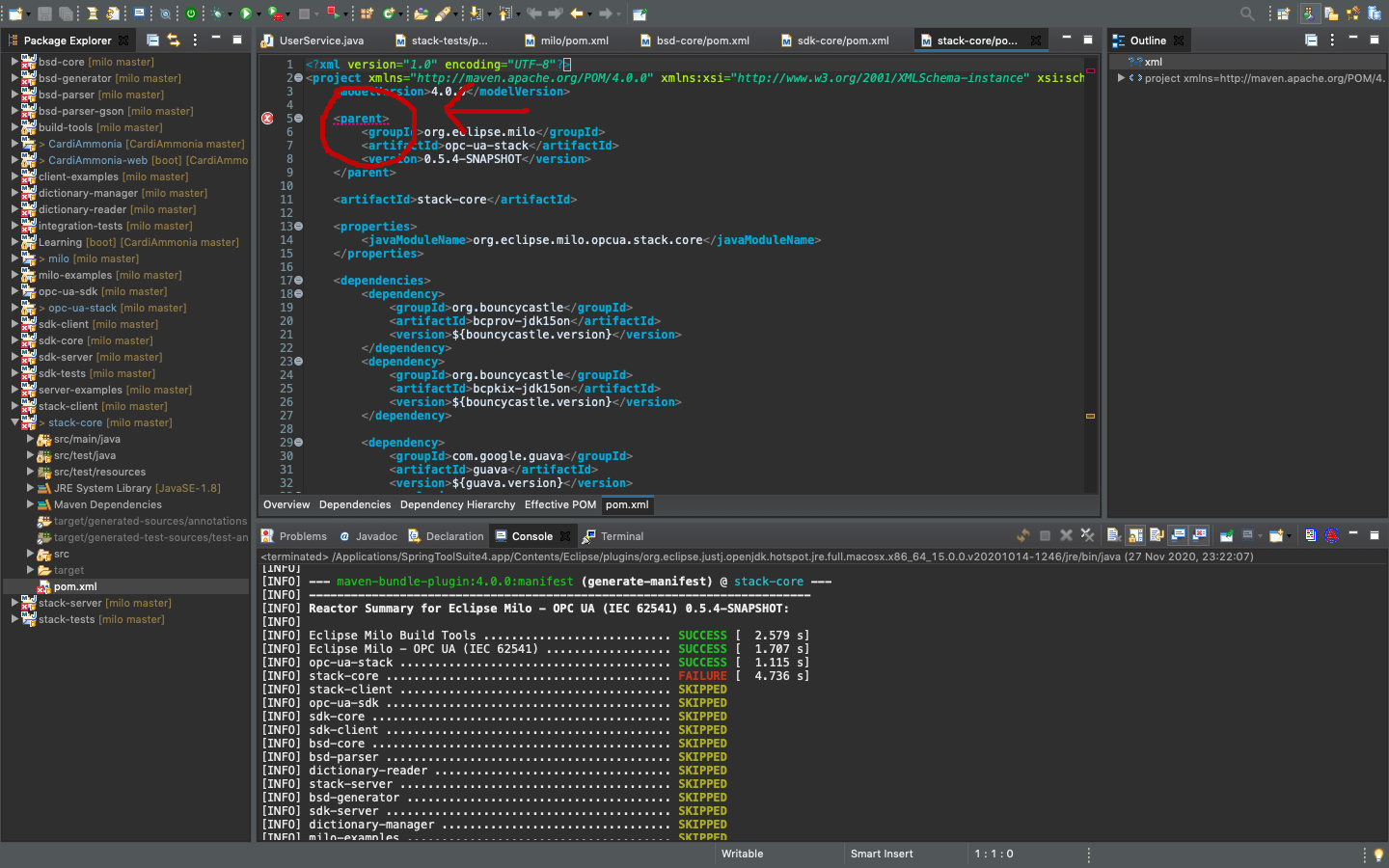Click the yellow warning marker in overview ruler
1389x868 pixels.
click(x=1091, y=416)
